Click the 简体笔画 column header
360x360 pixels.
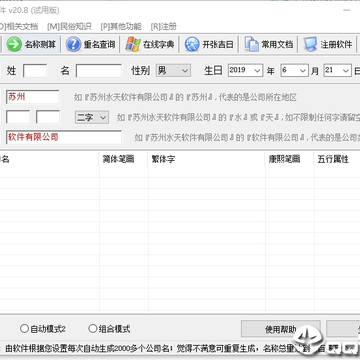point(124,159)
